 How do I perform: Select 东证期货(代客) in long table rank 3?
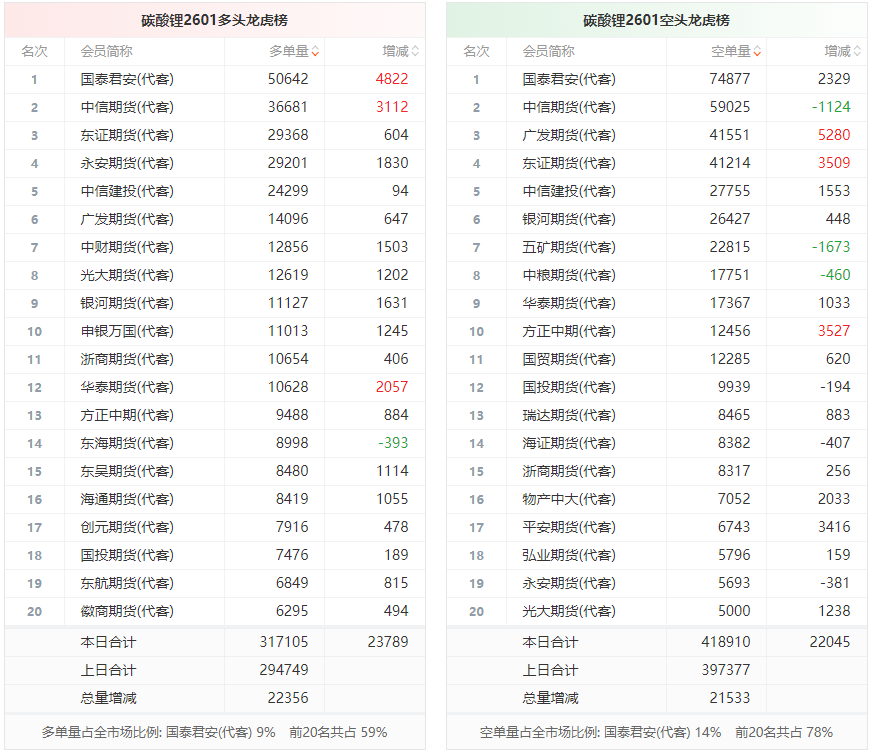127,135
